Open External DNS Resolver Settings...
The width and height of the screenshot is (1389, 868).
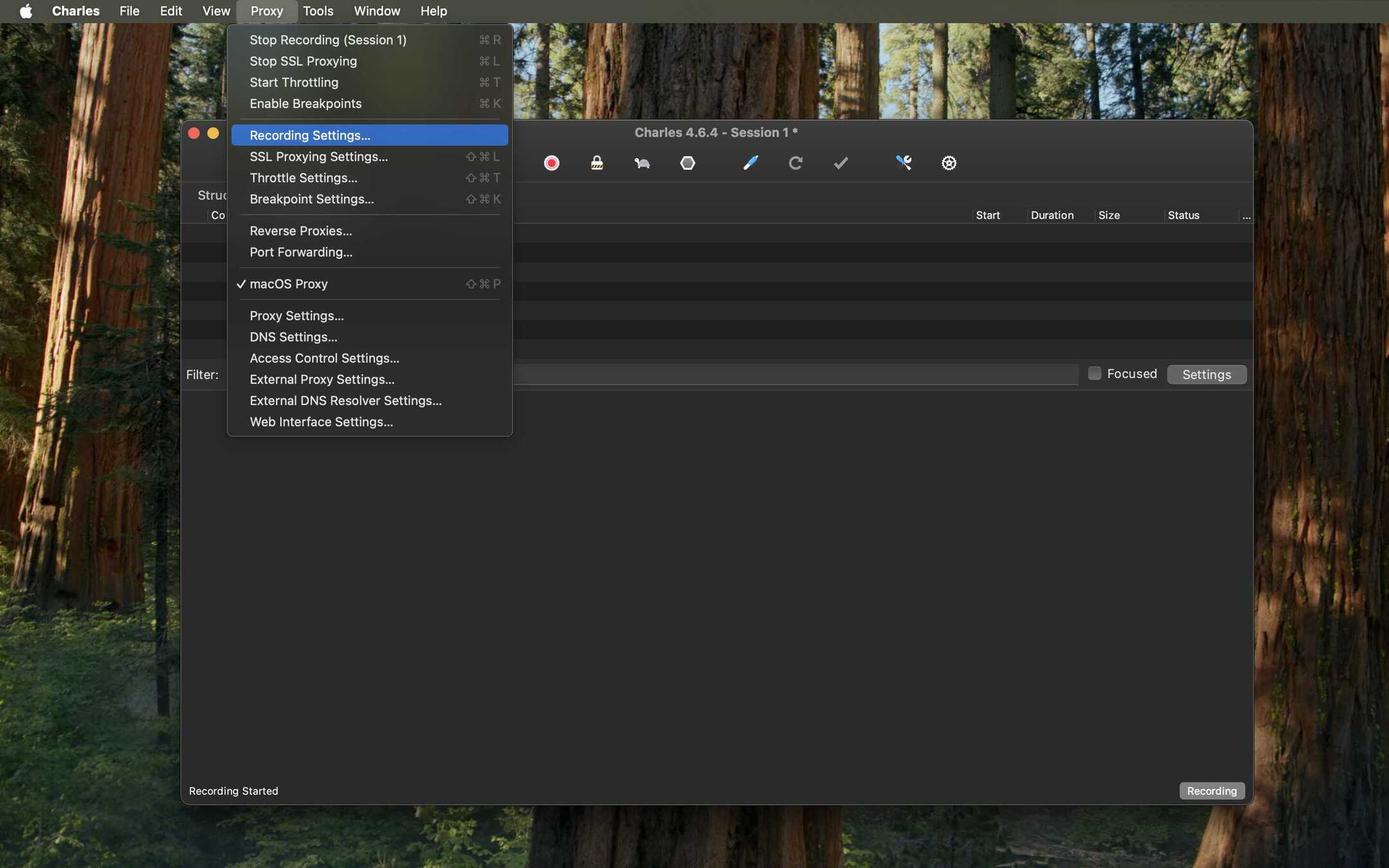click(x=370, y=401)
